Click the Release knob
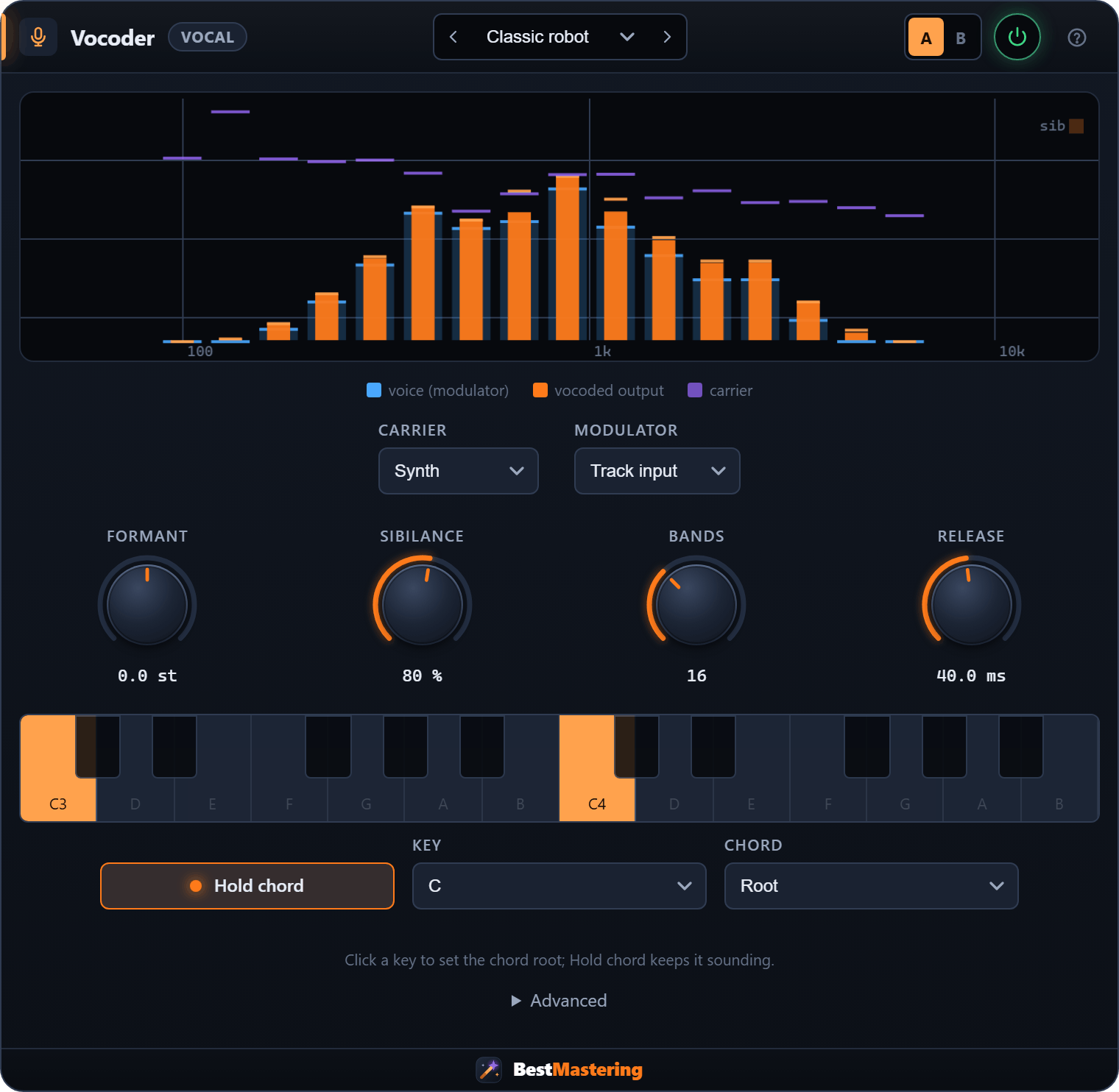Screen dimensions: 1119x1092 coord(972,605)
